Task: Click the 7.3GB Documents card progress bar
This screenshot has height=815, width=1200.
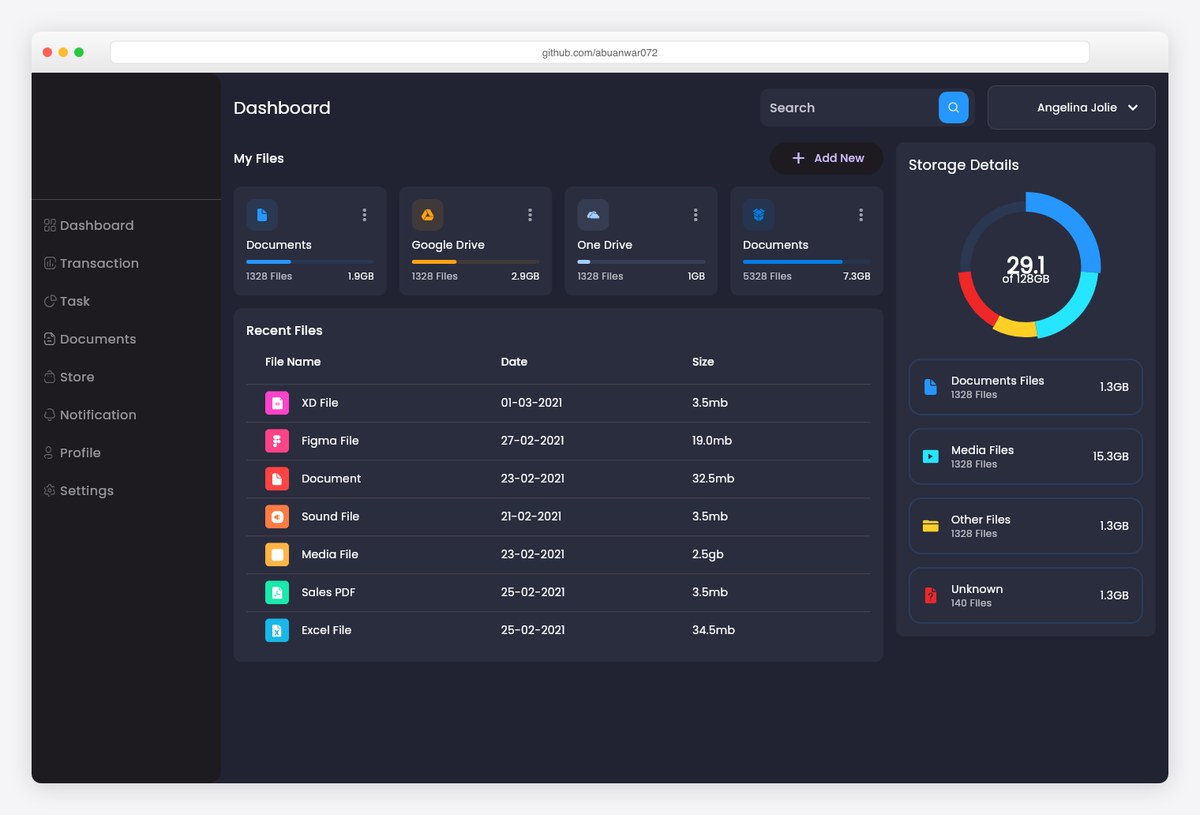Action: pos(807,262)
